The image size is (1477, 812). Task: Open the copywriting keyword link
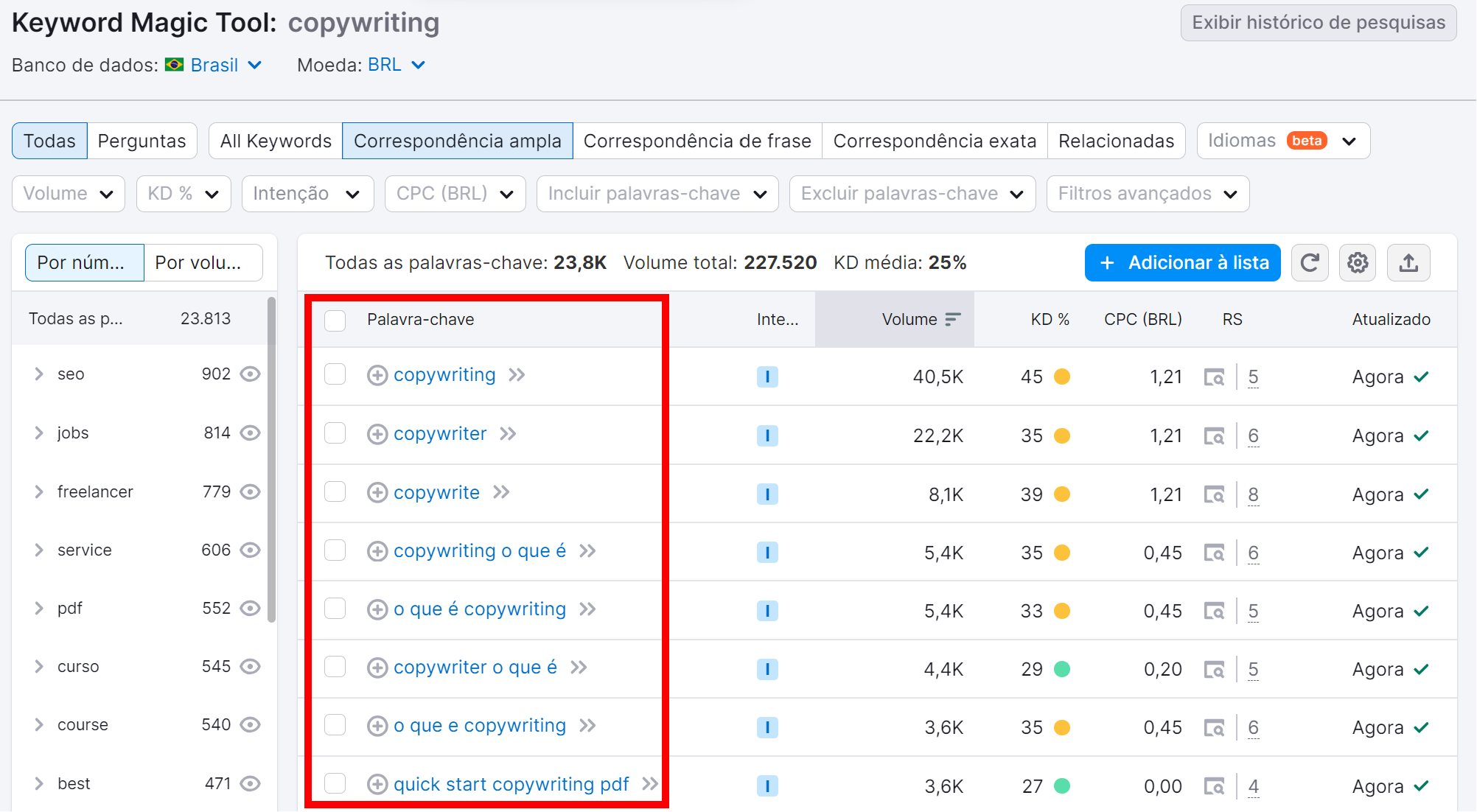(444, 375)
